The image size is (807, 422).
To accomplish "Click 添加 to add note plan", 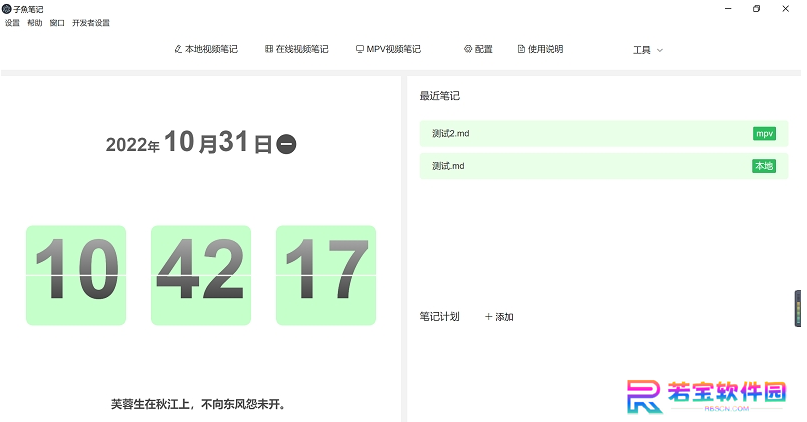I will (499, 317).
